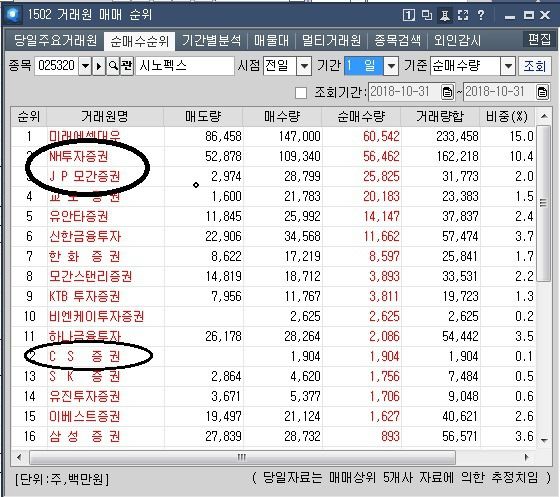Click the vertical scrollbar thumb

click(544, 203)
